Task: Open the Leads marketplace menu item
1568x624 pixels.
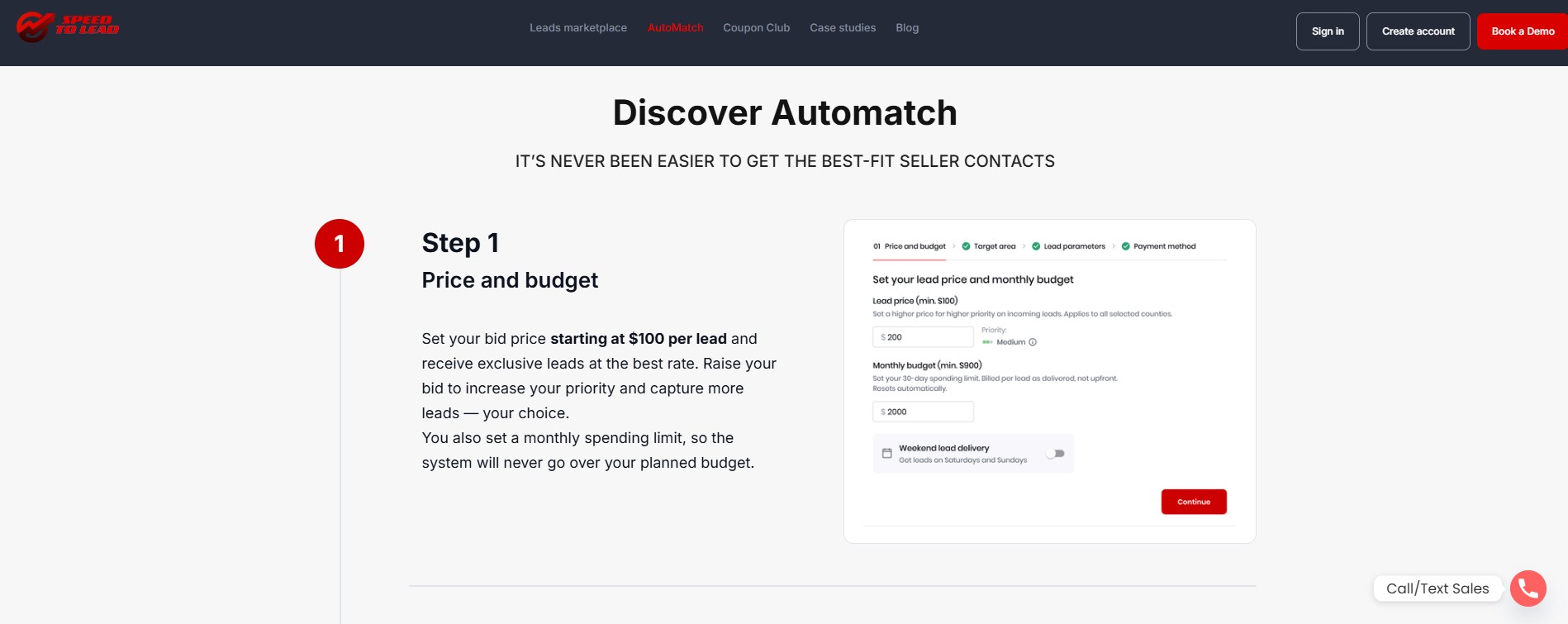Action: pyautogui.click(x=578, y=28)
